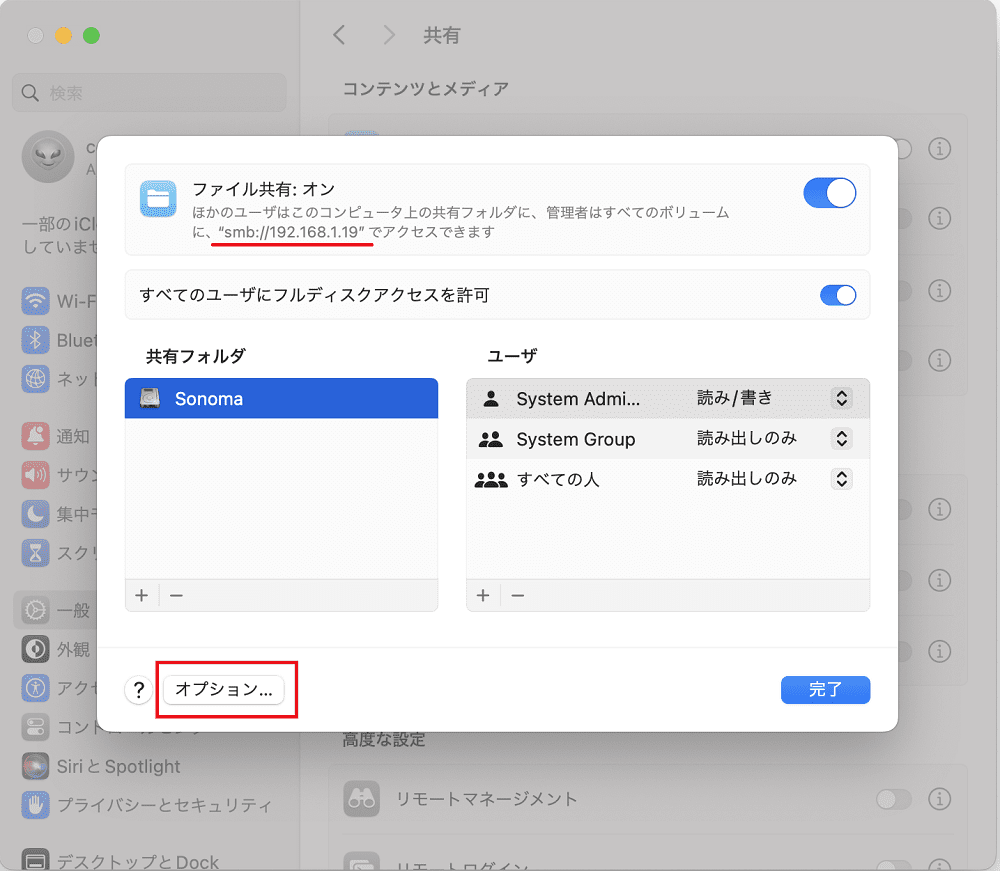Select the System Admi… user row
Screen dimensions: 1000x871
pos(668,399)
